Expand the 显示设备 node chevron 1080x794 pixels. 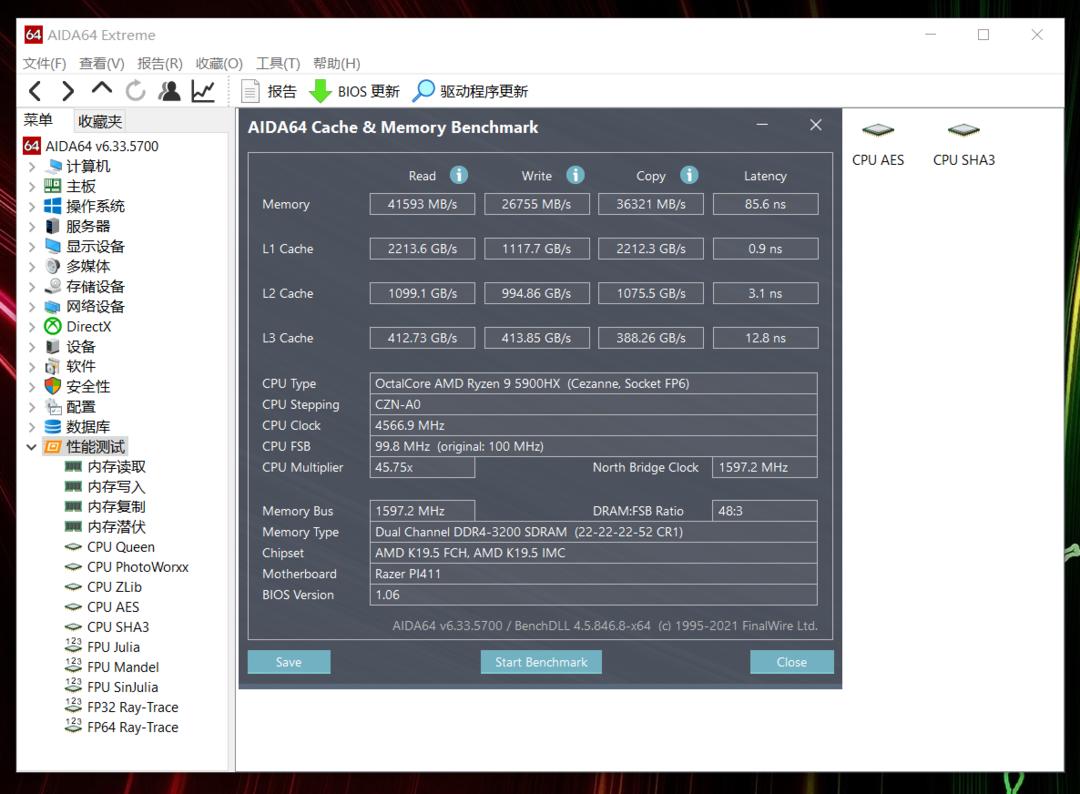click(x=32, y=247)
